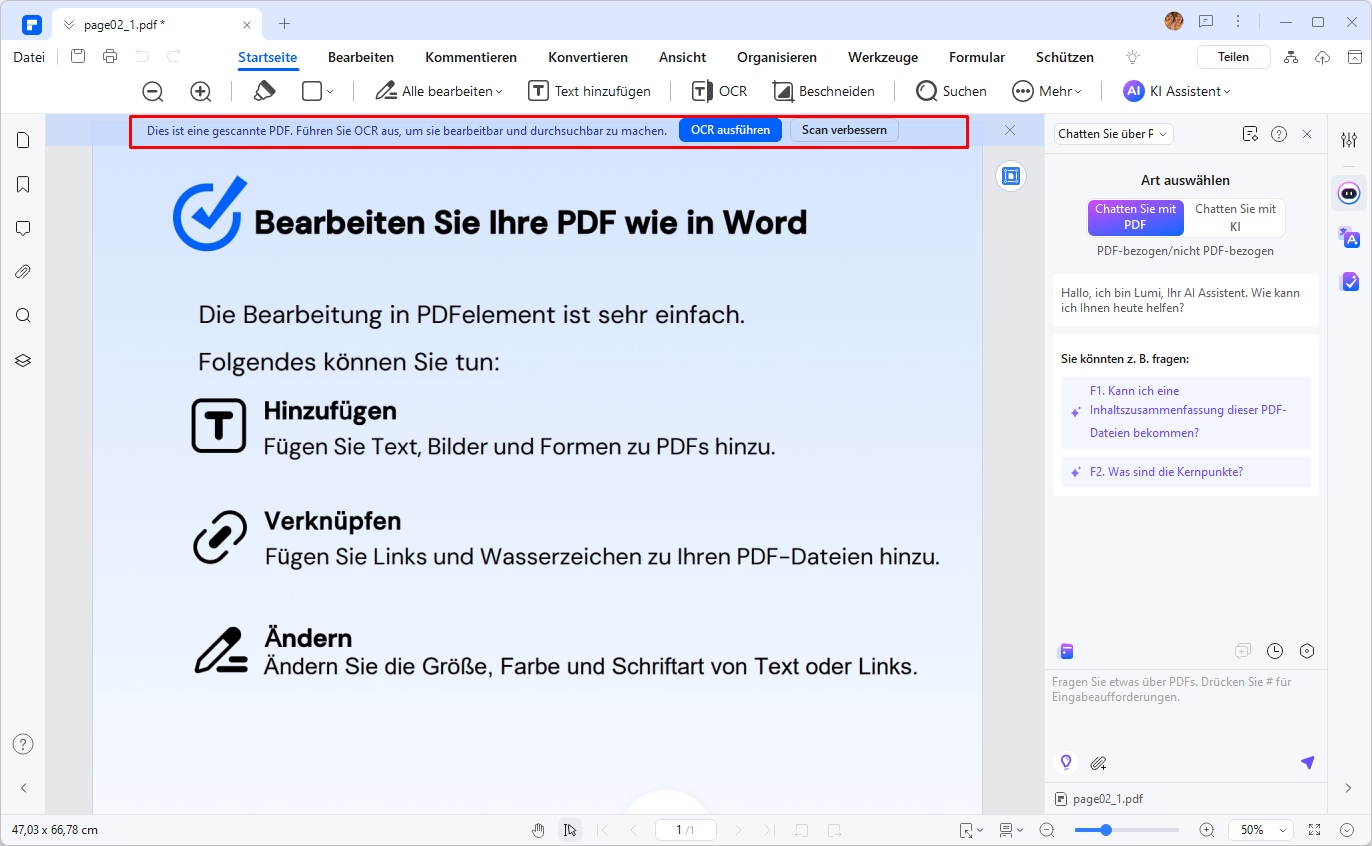Image resolution: width=1372 pixels, height=846 pixels.
Task: Switch to the Bearbeiten tab
Action: click(x=361, y=58)
